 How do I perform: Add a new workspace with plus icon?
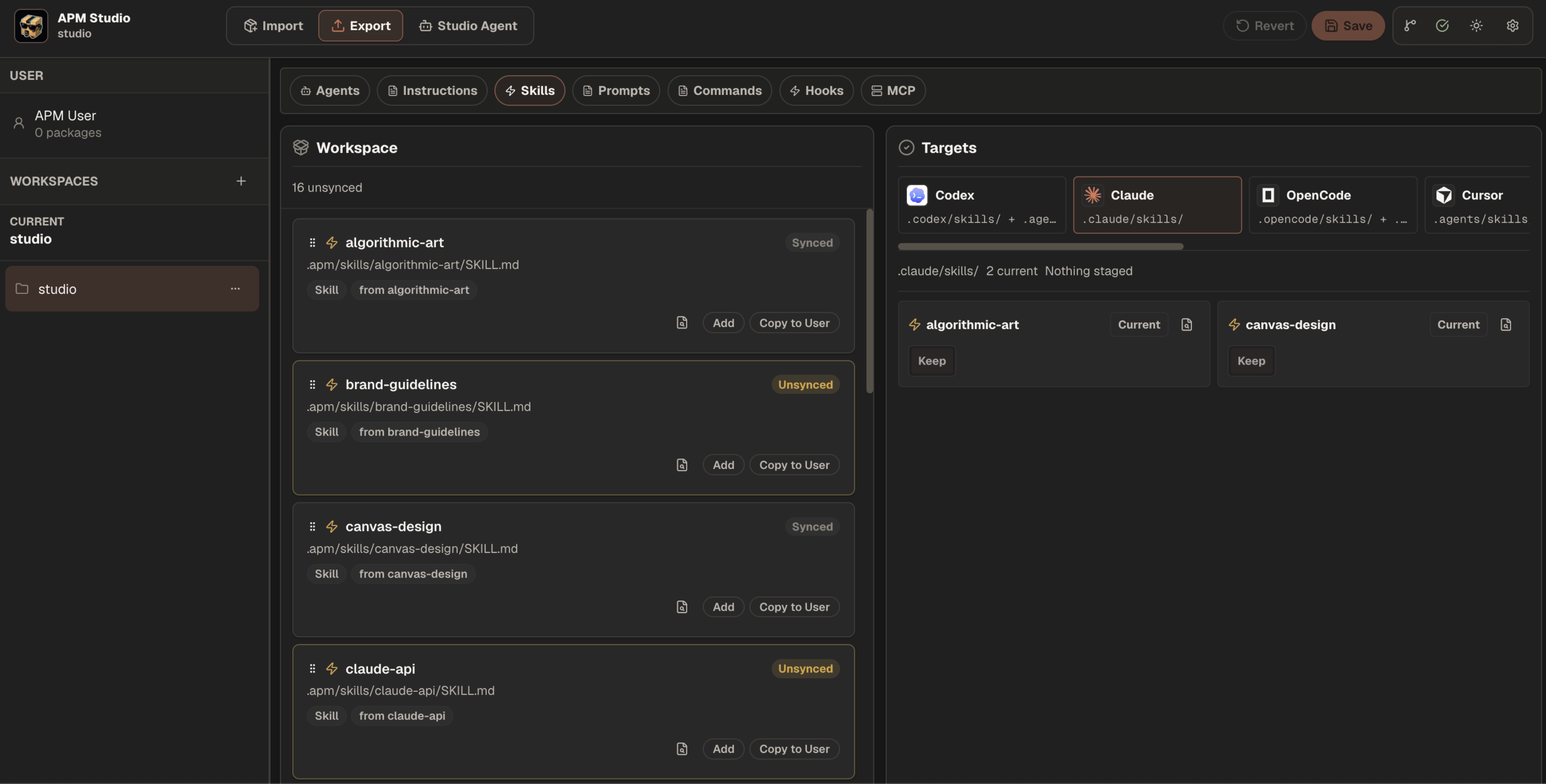[x=241, y=181]
